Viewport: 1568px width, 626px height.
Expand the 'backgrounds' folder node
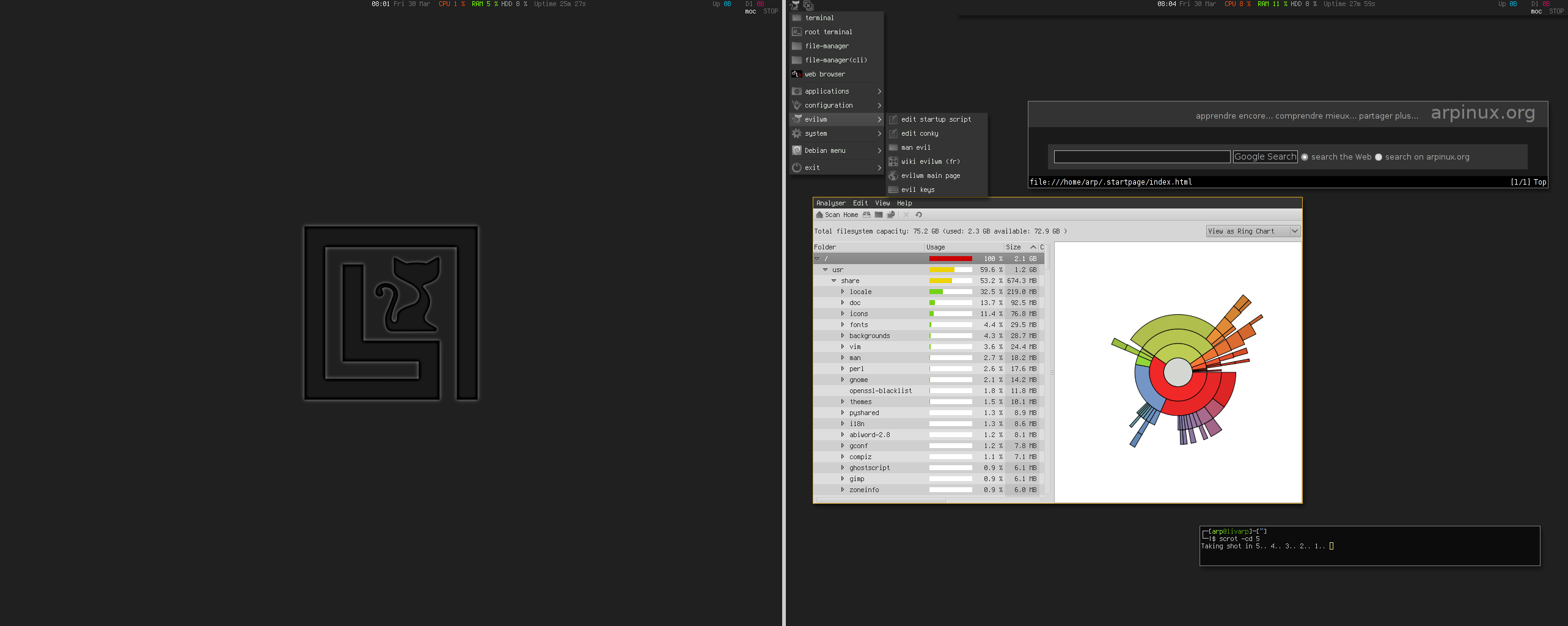point(843,336)
